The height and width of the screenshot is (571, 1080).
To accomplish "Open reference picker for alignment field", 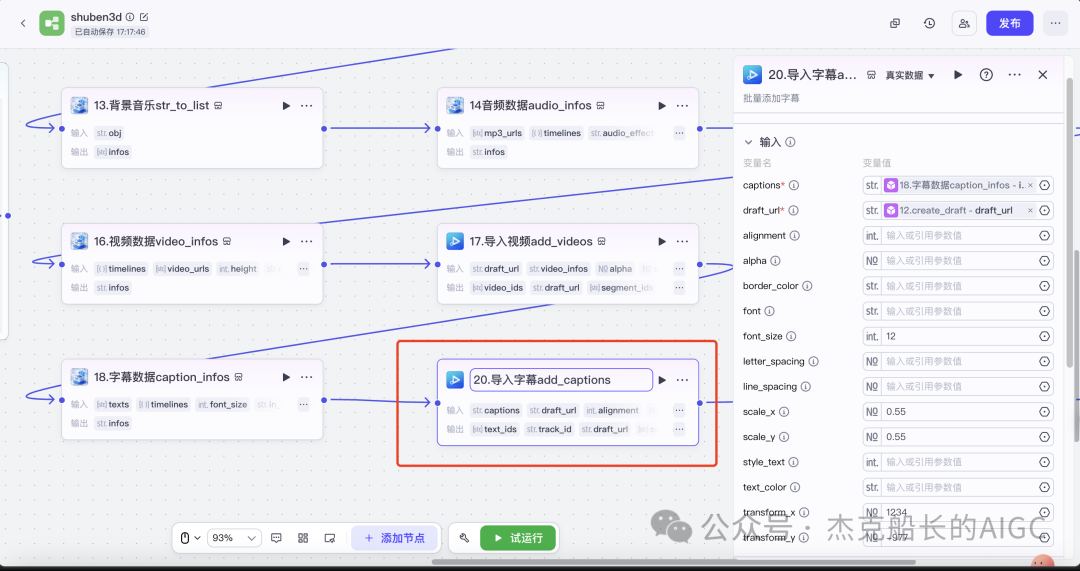I will pos(1044,236).
